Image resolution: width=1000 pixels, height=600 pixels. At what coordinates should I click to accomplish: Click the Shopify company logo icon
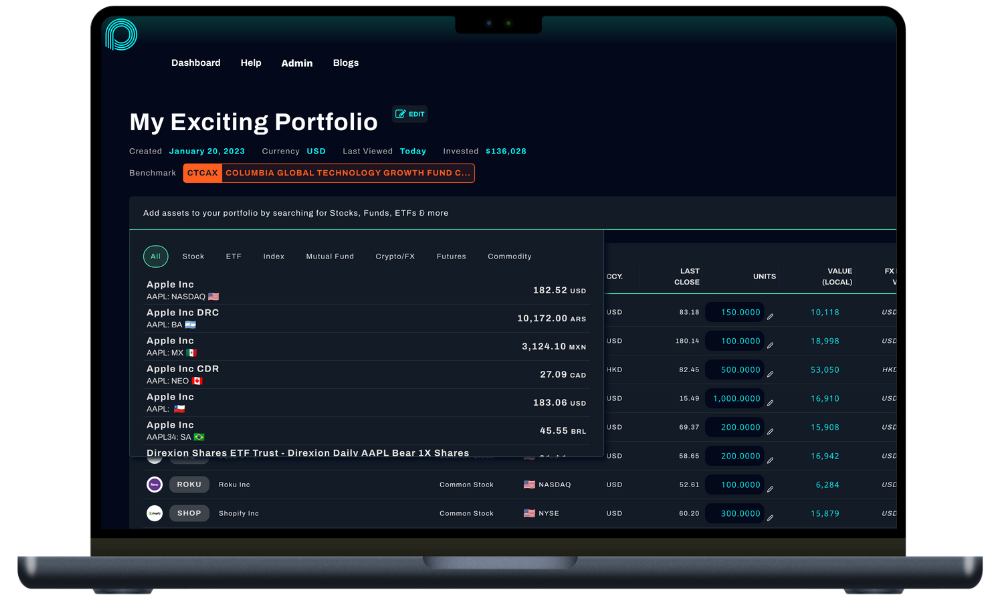point(154,513)
